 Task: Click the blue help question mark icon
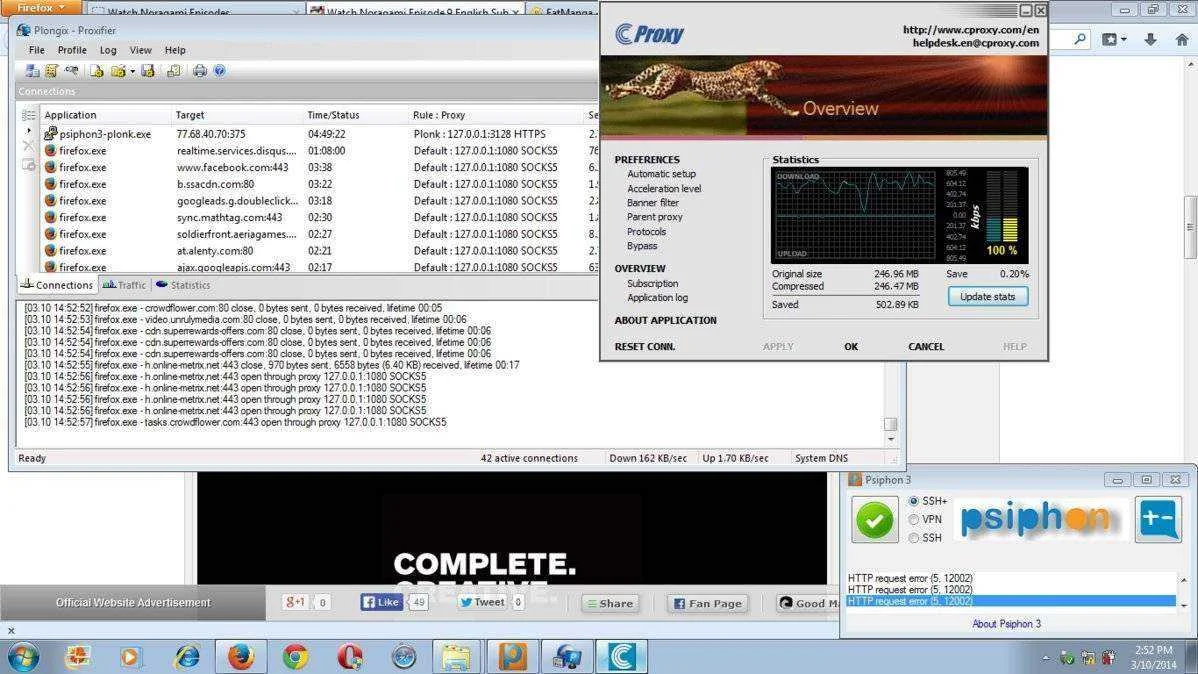pos(219,71)
